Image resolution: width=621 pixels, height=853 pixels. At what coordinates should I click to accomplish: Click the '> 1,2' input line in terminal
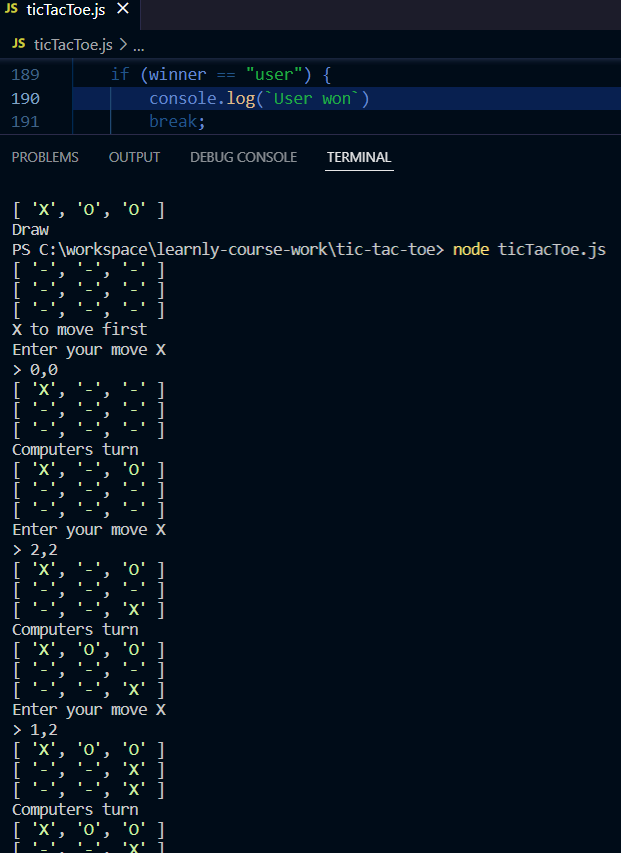pyautogui.click(x=35, y=730)
